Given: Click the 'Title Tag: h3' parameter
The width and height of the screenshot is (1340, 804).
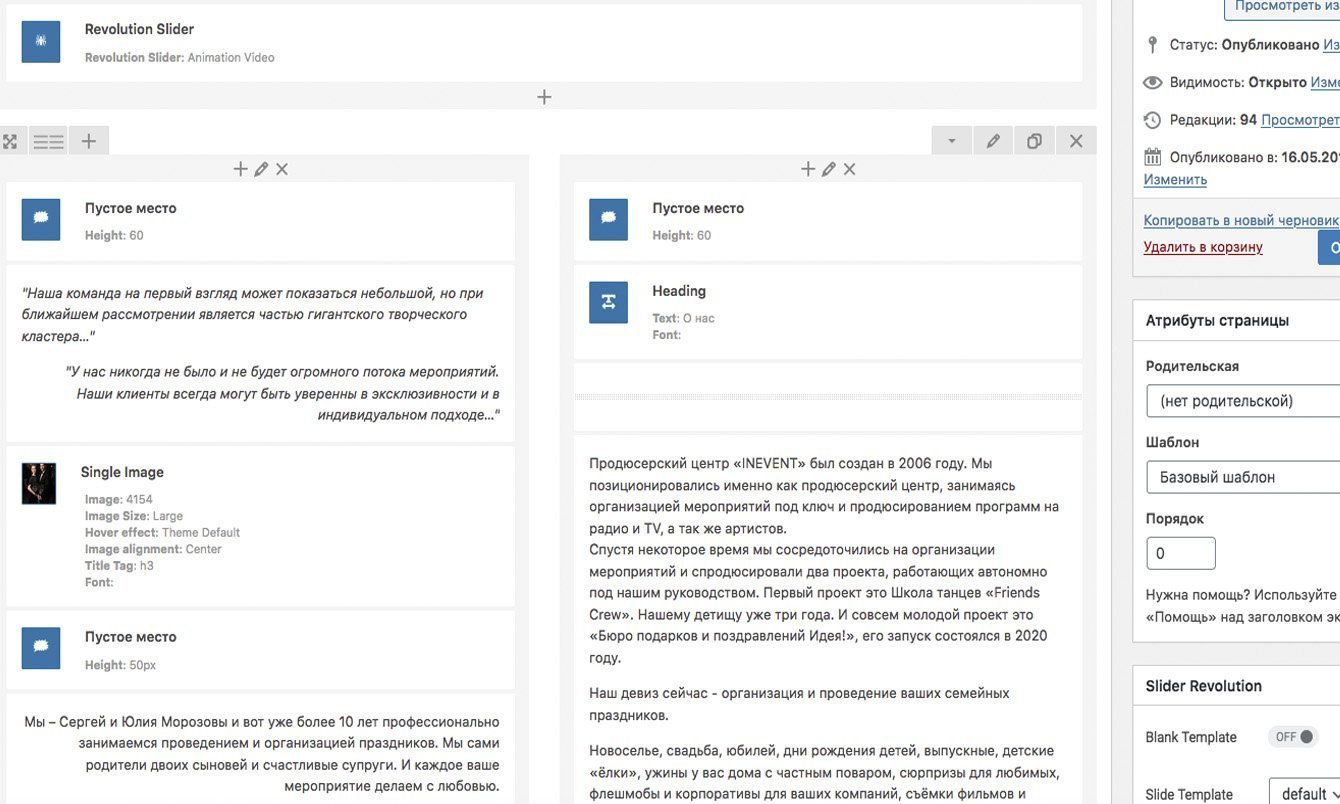Looking at the screenshot, I should click(119, 565).
